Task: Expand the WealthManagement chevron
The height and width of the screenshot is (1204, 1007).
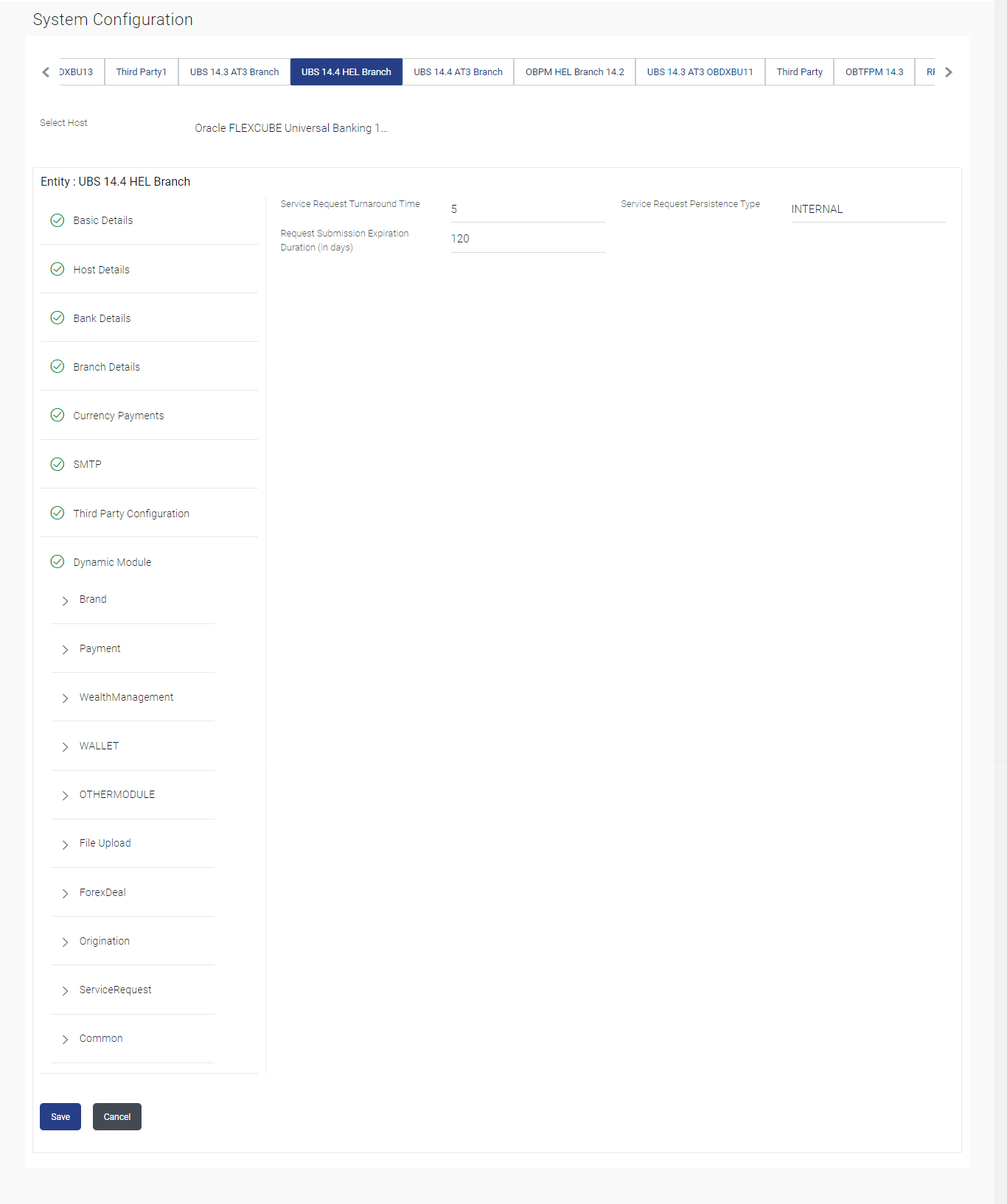Action: pyautogui.click(x=65, y=698)
